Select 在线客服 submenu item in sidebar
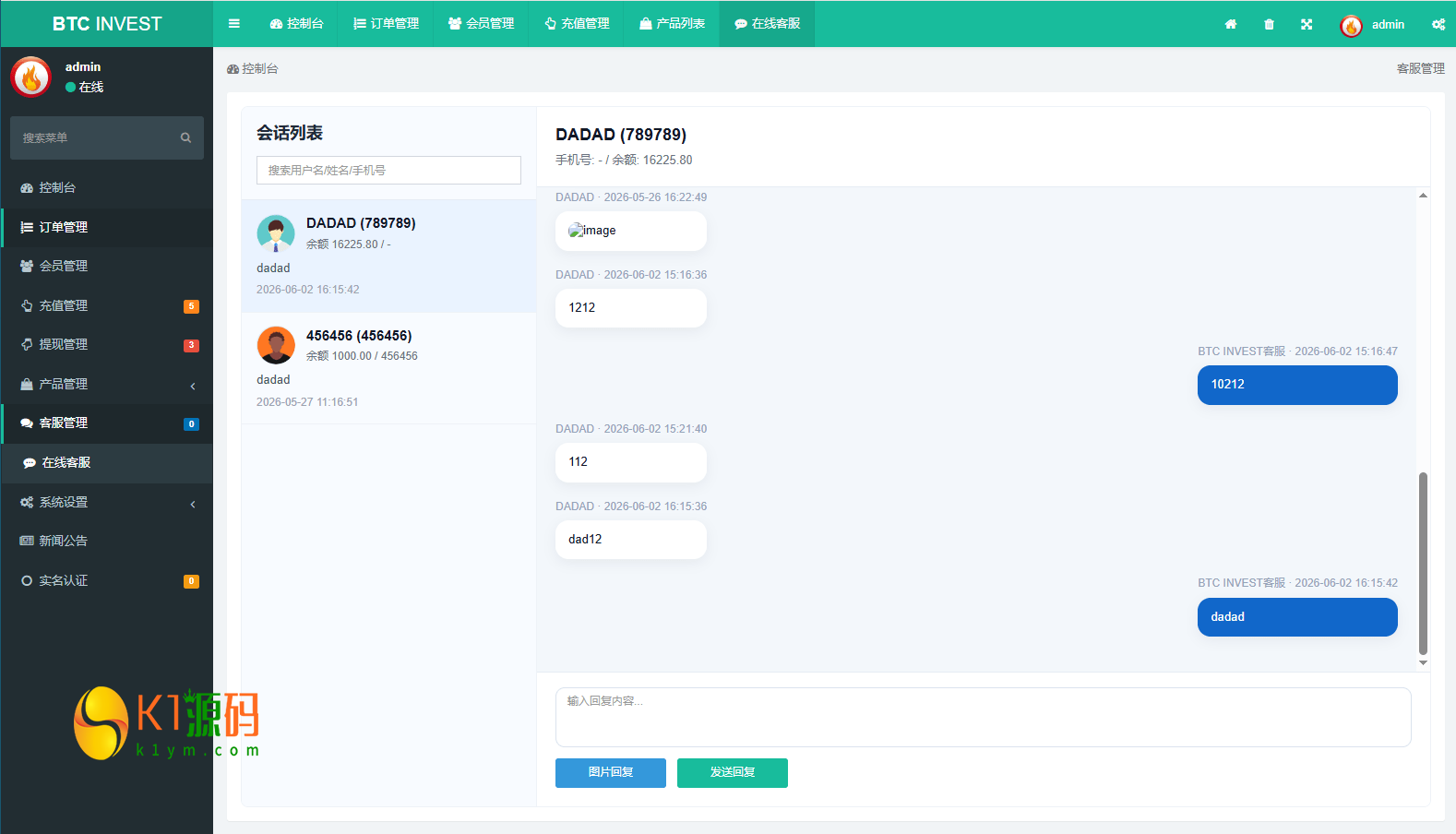Image resolution: width=1456 pixels, height=834 pixels. (107, 462)
